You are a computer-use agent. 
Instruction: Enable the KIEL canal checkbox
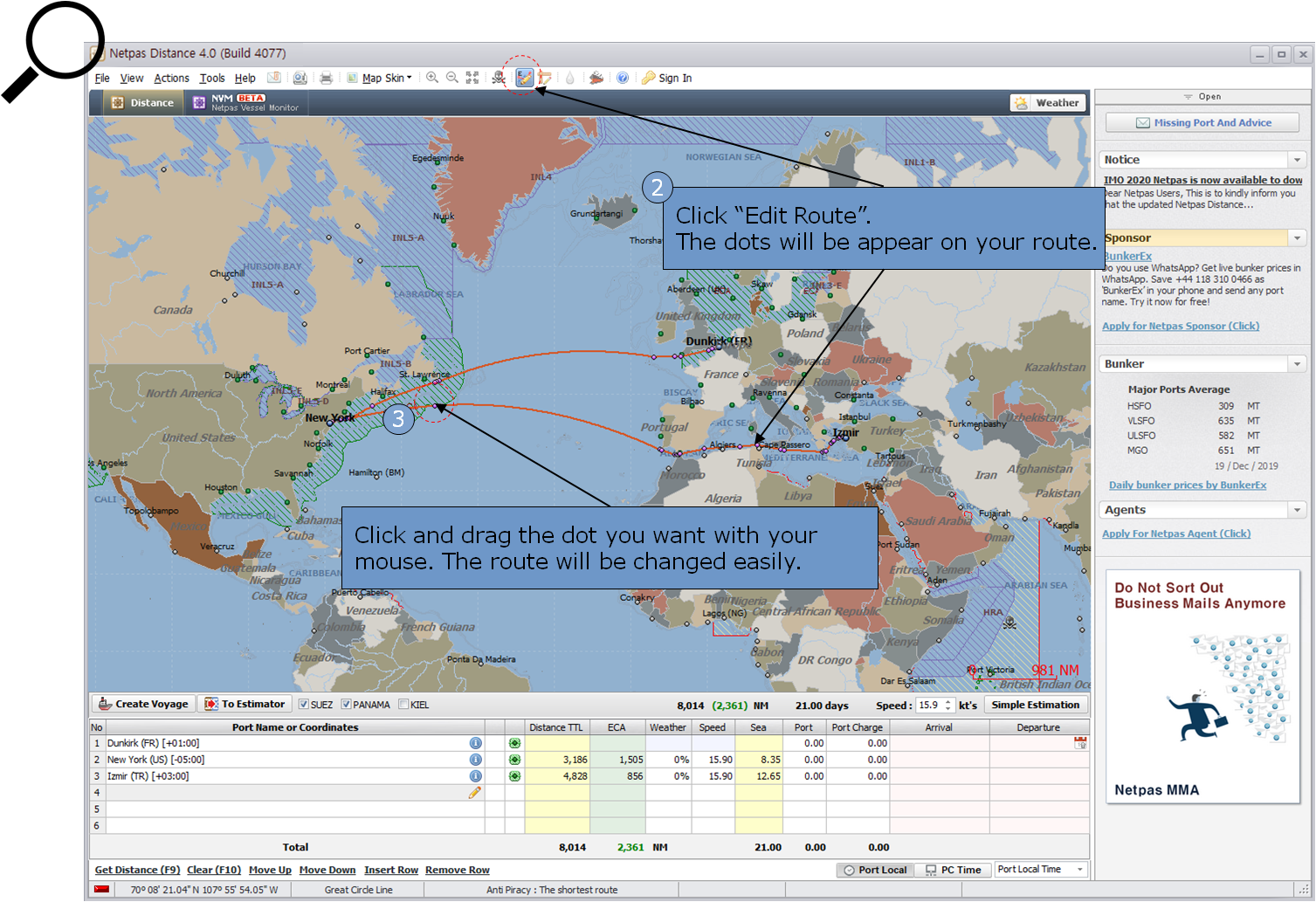[403, 705]
